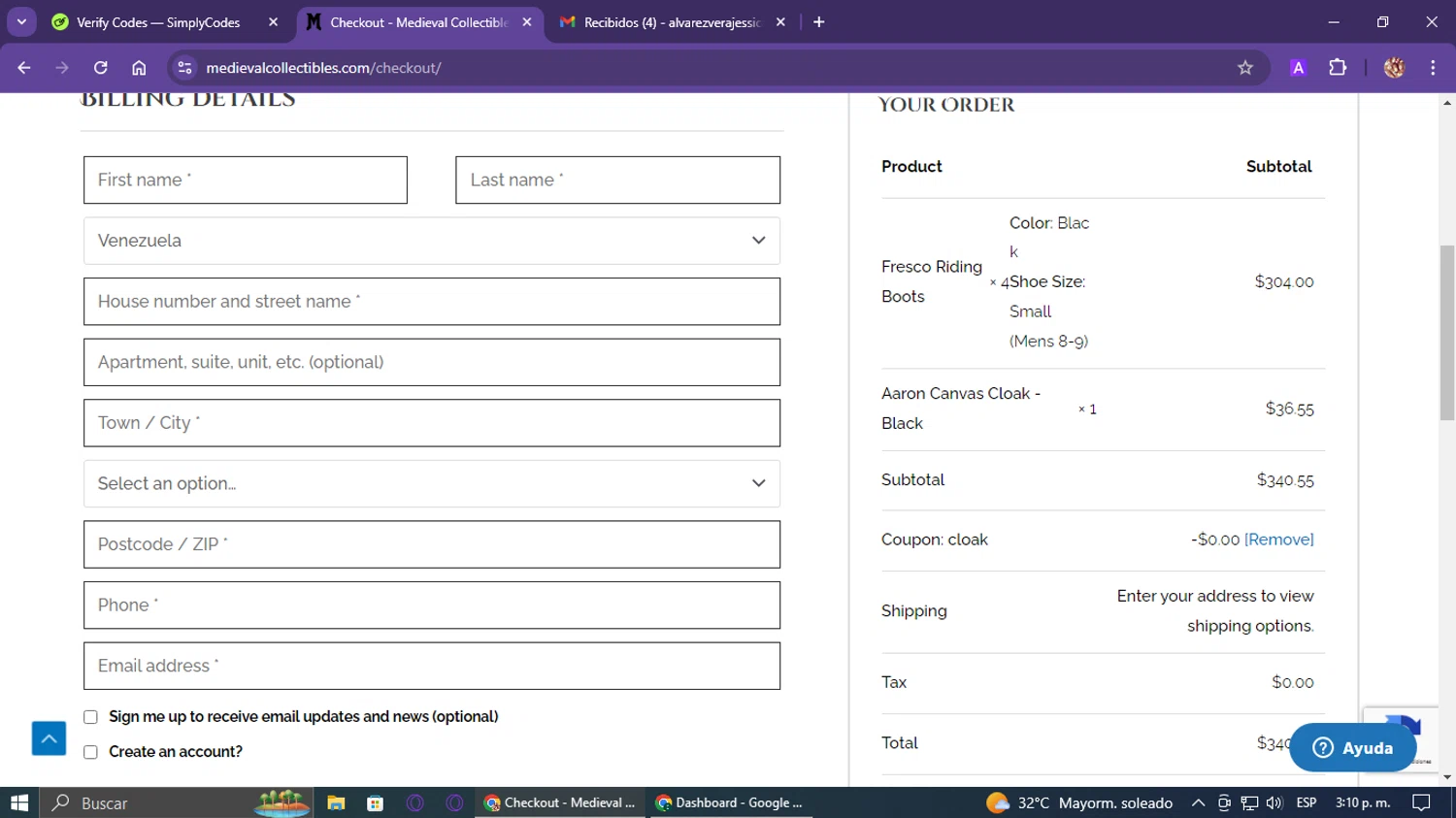Check the Create an account box
The height and width of the screenshot is (818, 1456).
point(91,752)
